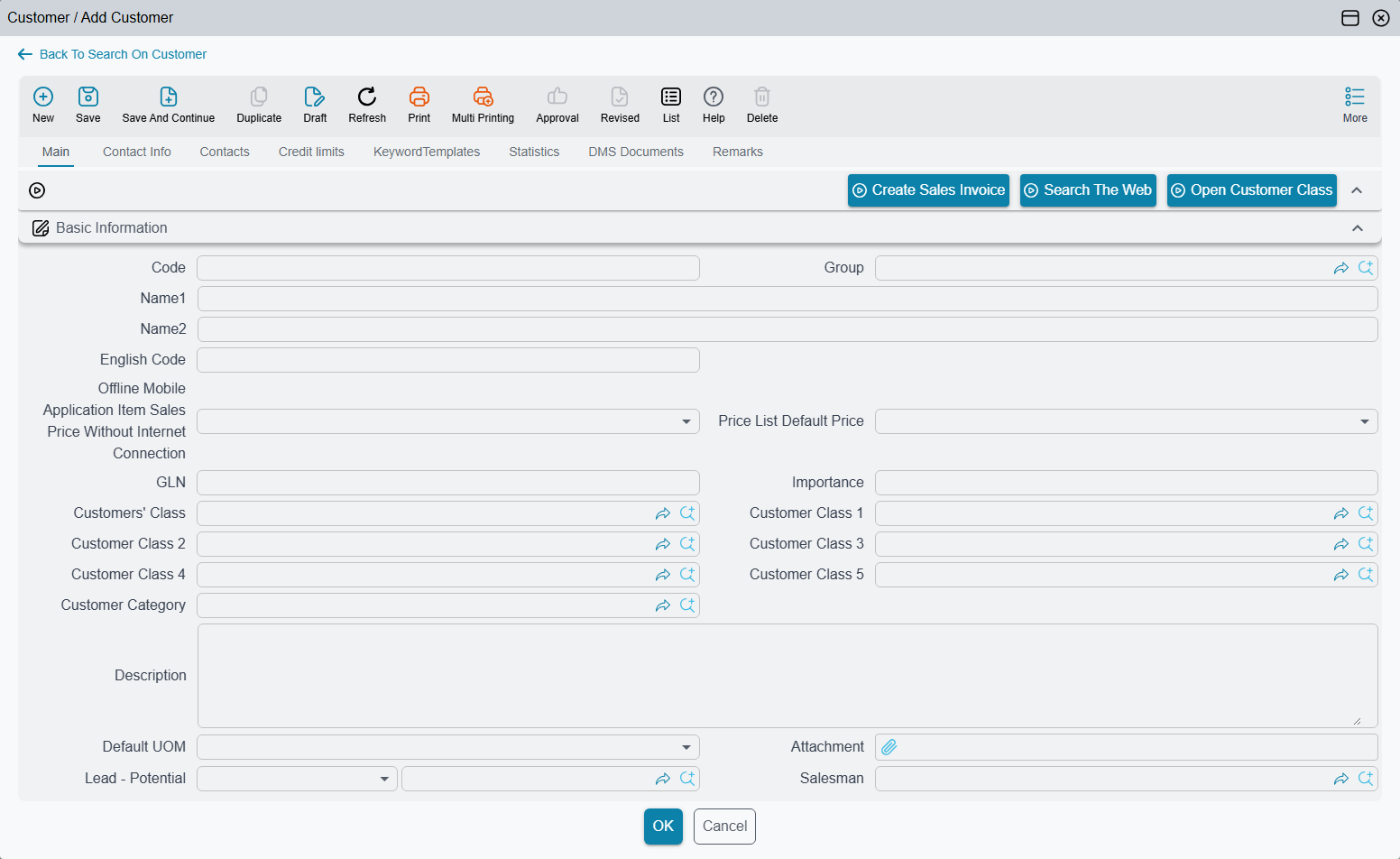Click the New customer icon
Screen dimensions: 1400x859
(43, 97)
